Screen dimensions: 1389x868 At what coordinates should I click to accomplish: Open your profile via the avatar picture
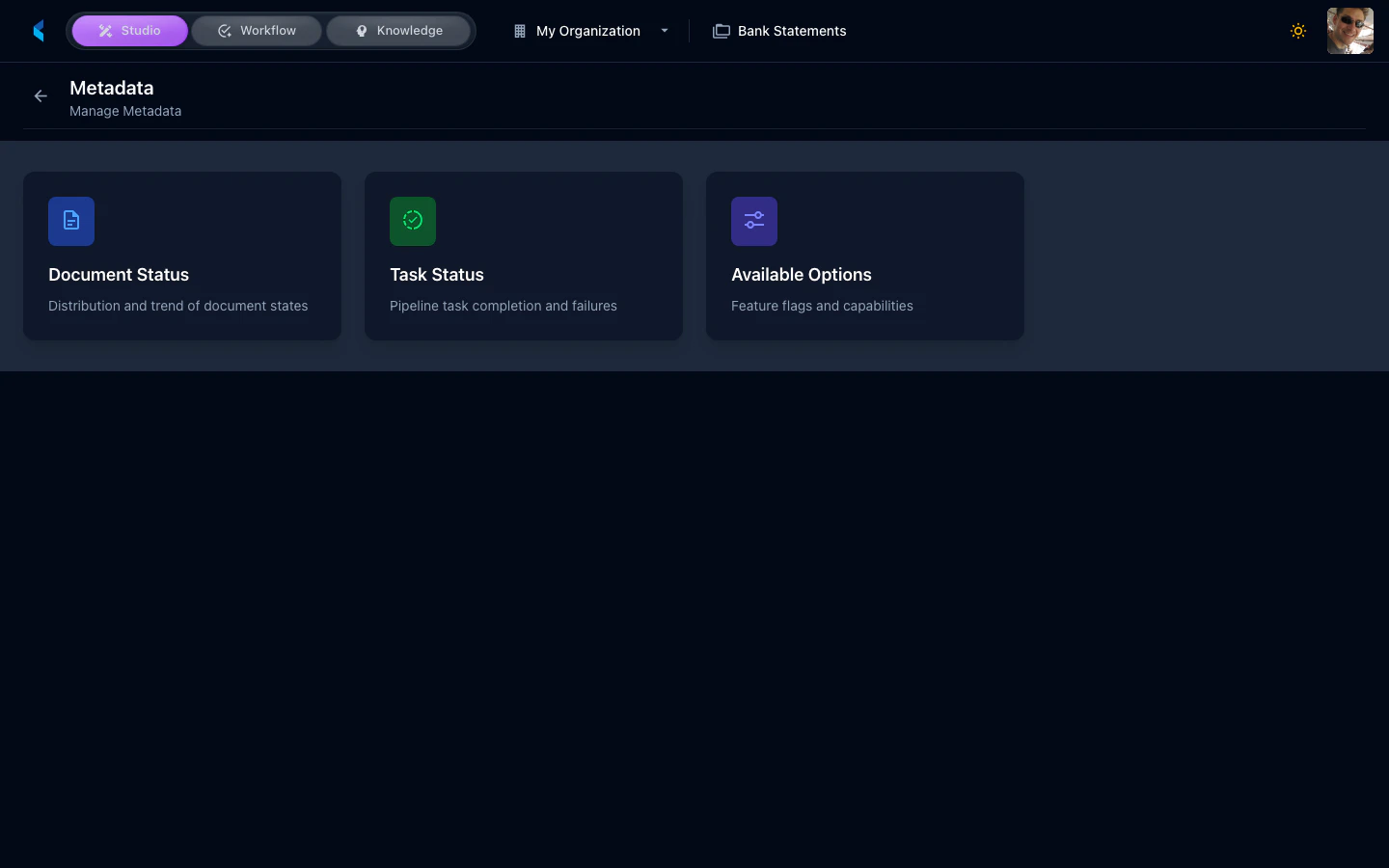[1349, 30]
